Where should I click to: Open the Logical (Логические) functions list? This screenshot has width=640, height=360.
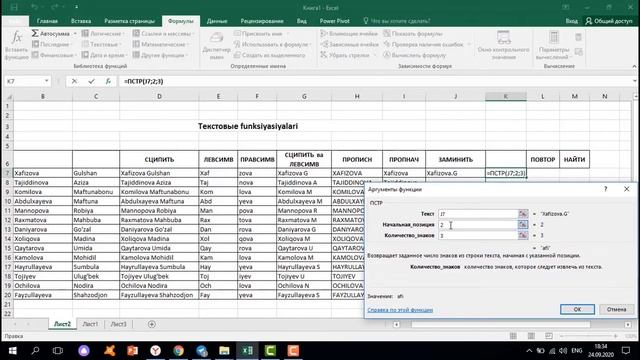tap(103, 33)
